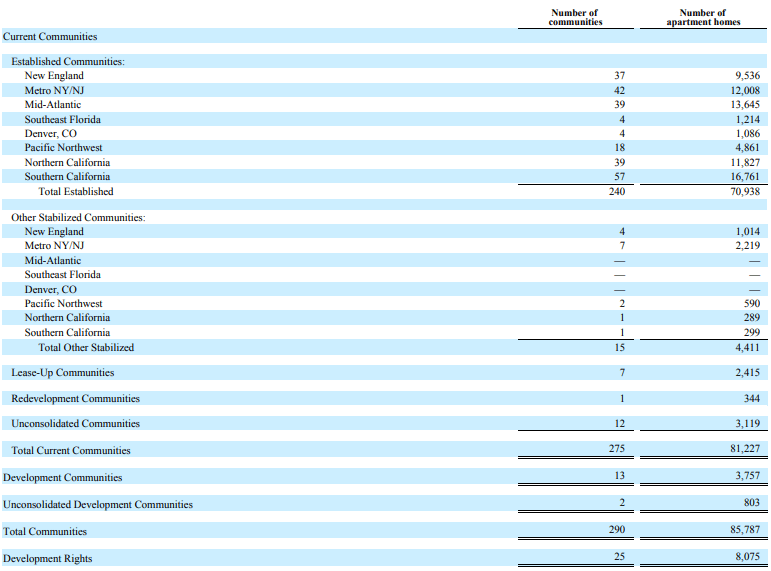Click the value 289 for Northern California
Screen dimensions: 771x571
click(752, 317)
